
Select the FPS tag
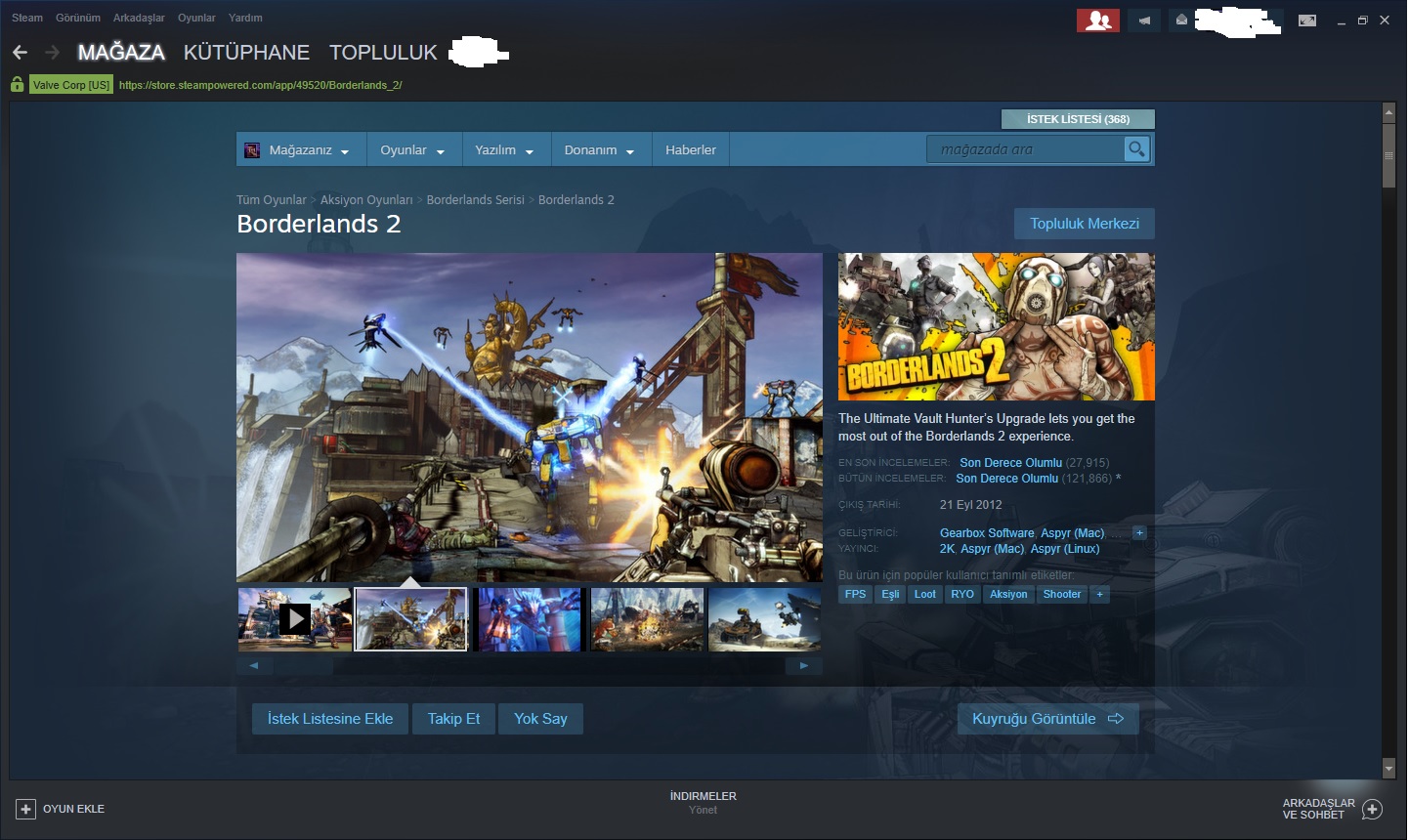point(855,594)
